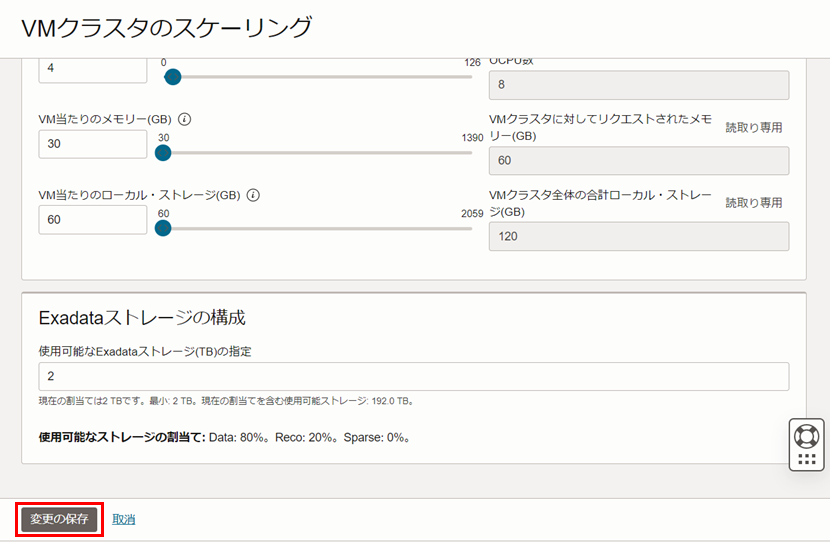
Task: Click the 使用可能なExadataストレージ(TB) input field
Action: [x=413, y=376]
